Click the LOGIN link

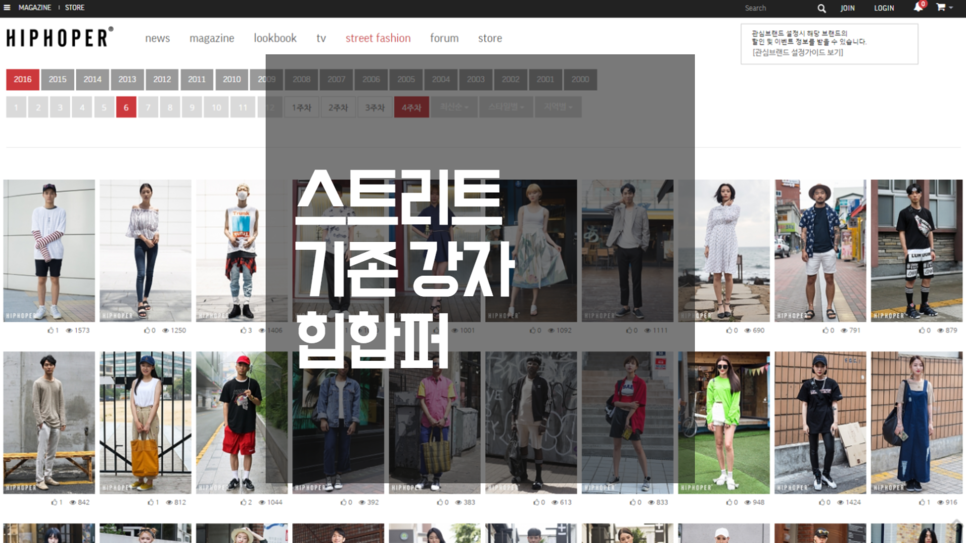click(x=884, y=8)
